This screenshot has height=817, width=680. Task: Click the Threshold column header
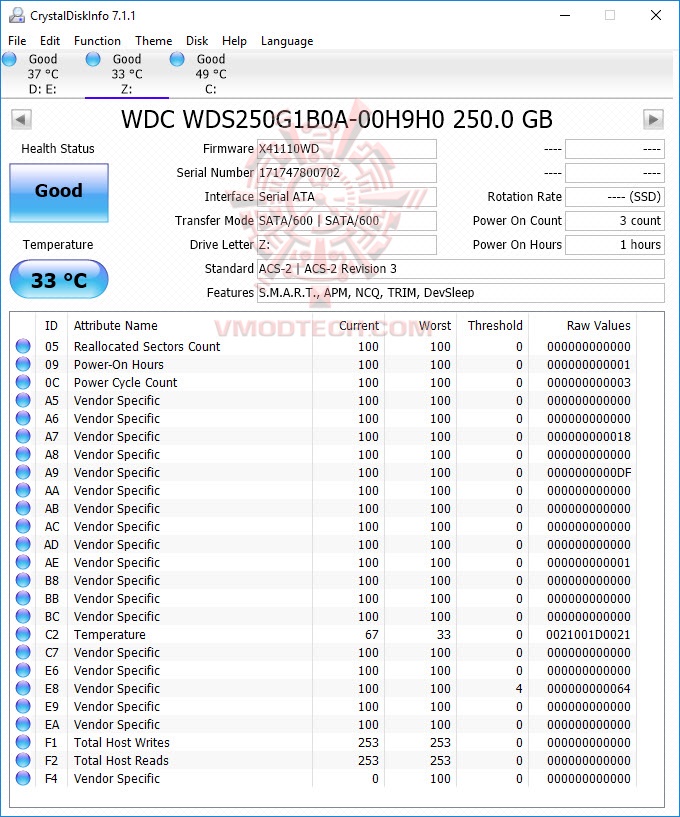[x=495, y=326]
